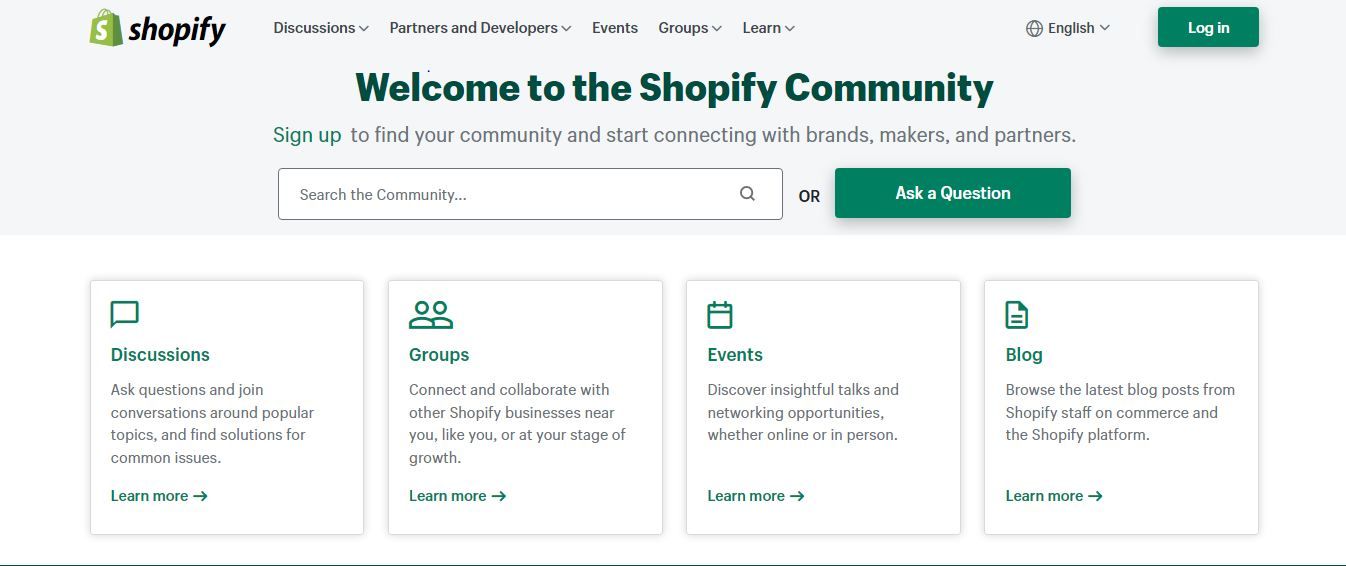This screenshot has width=1346, height=566.
Task: Click the Blog document icon
Action: pyautogui.click(x=1017, y=315)
